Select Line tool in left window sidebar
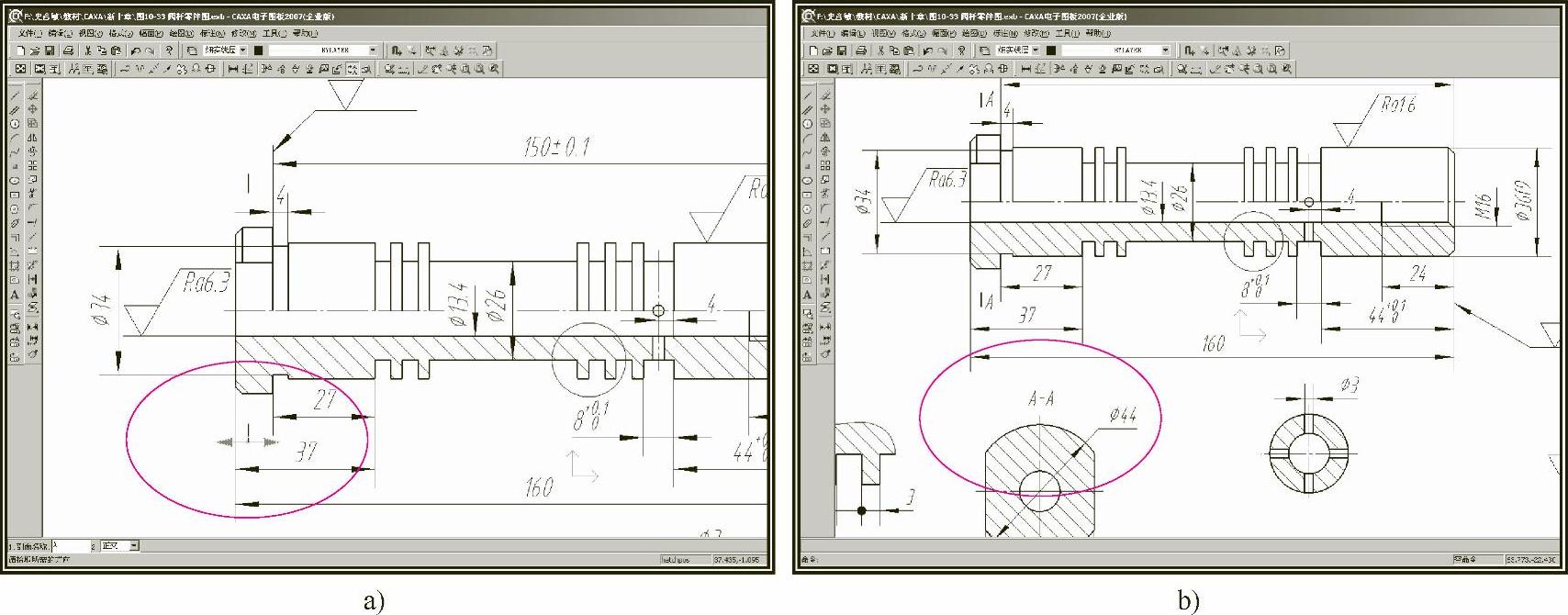Viewport: 1568px width, 615px height. pos(15,95)
